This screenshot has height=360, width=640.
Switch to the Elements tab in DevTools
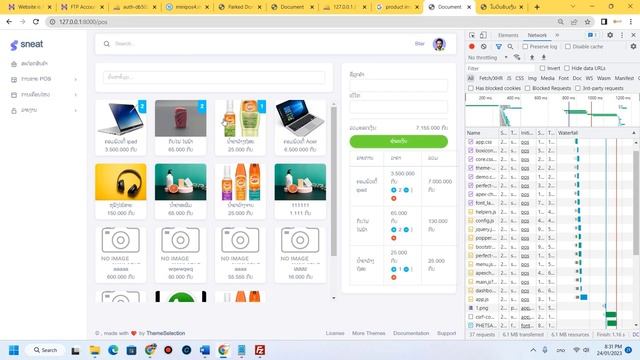tap(508, 35)
